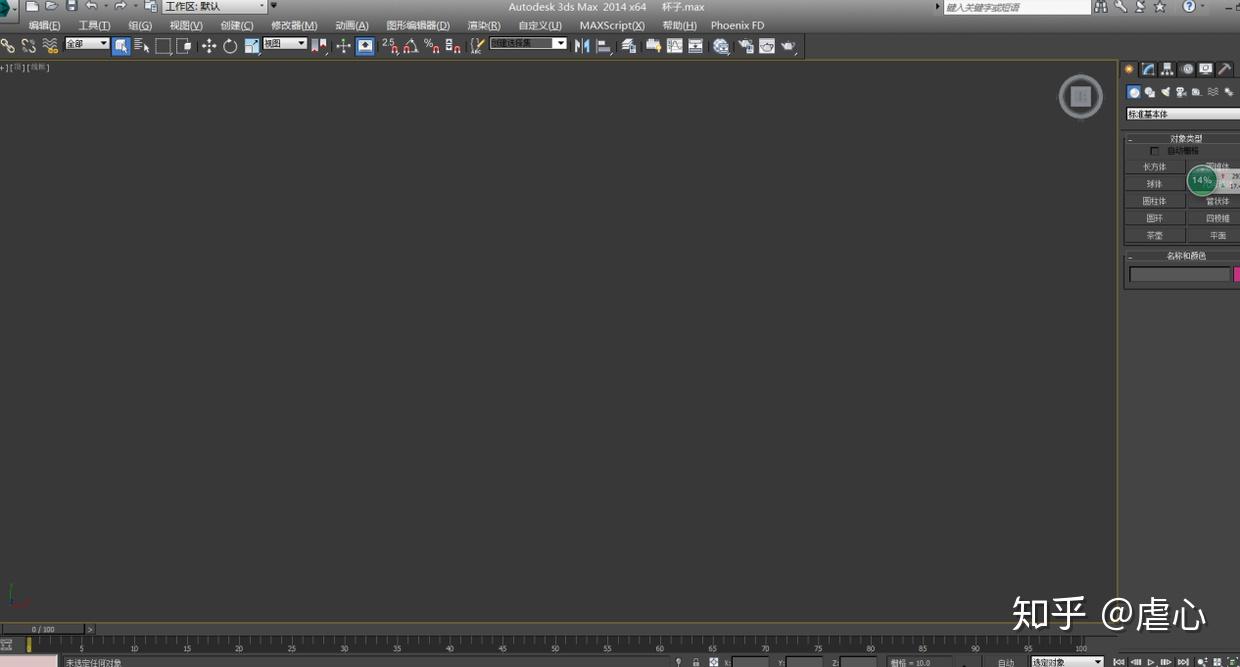This screenshot has height=667, width=1240.
Task: Select the Rotate transform tool
Action: pos(230,46)
